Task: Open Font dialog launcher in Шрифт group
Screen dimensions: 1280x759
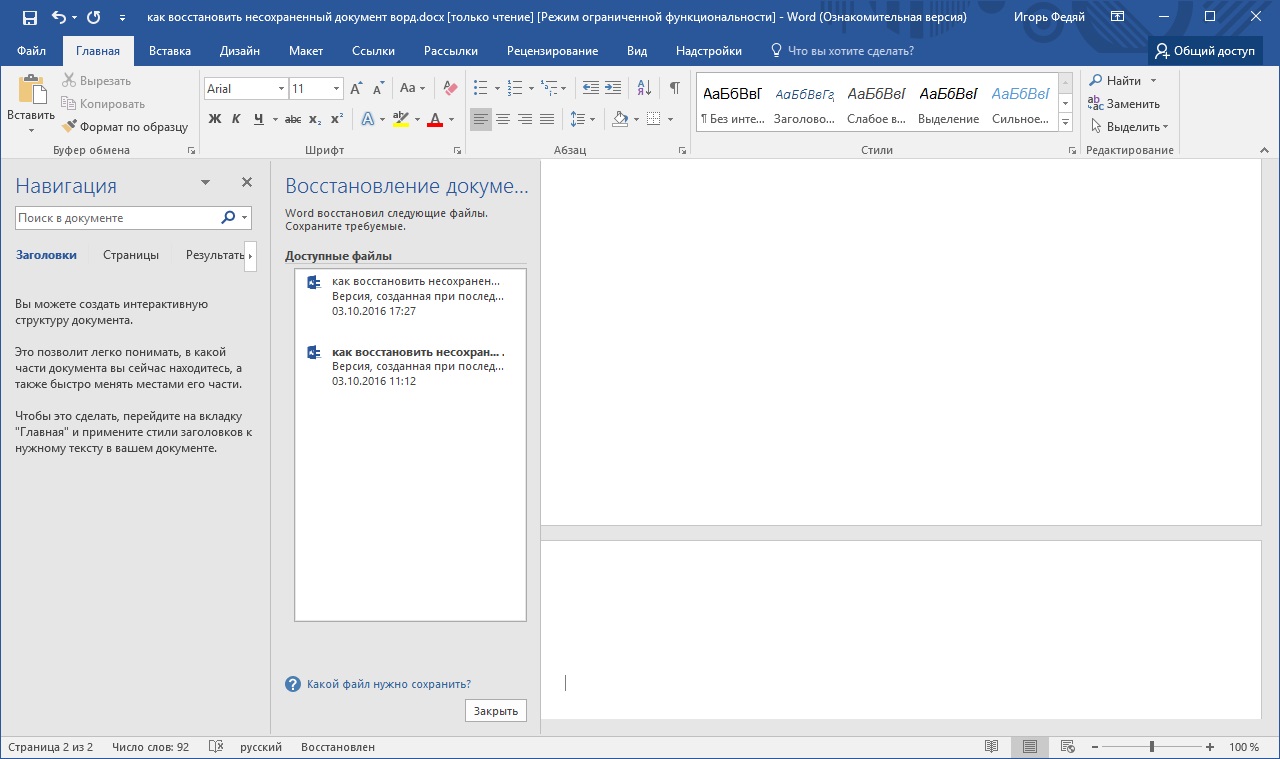Action: coord(457,151)
